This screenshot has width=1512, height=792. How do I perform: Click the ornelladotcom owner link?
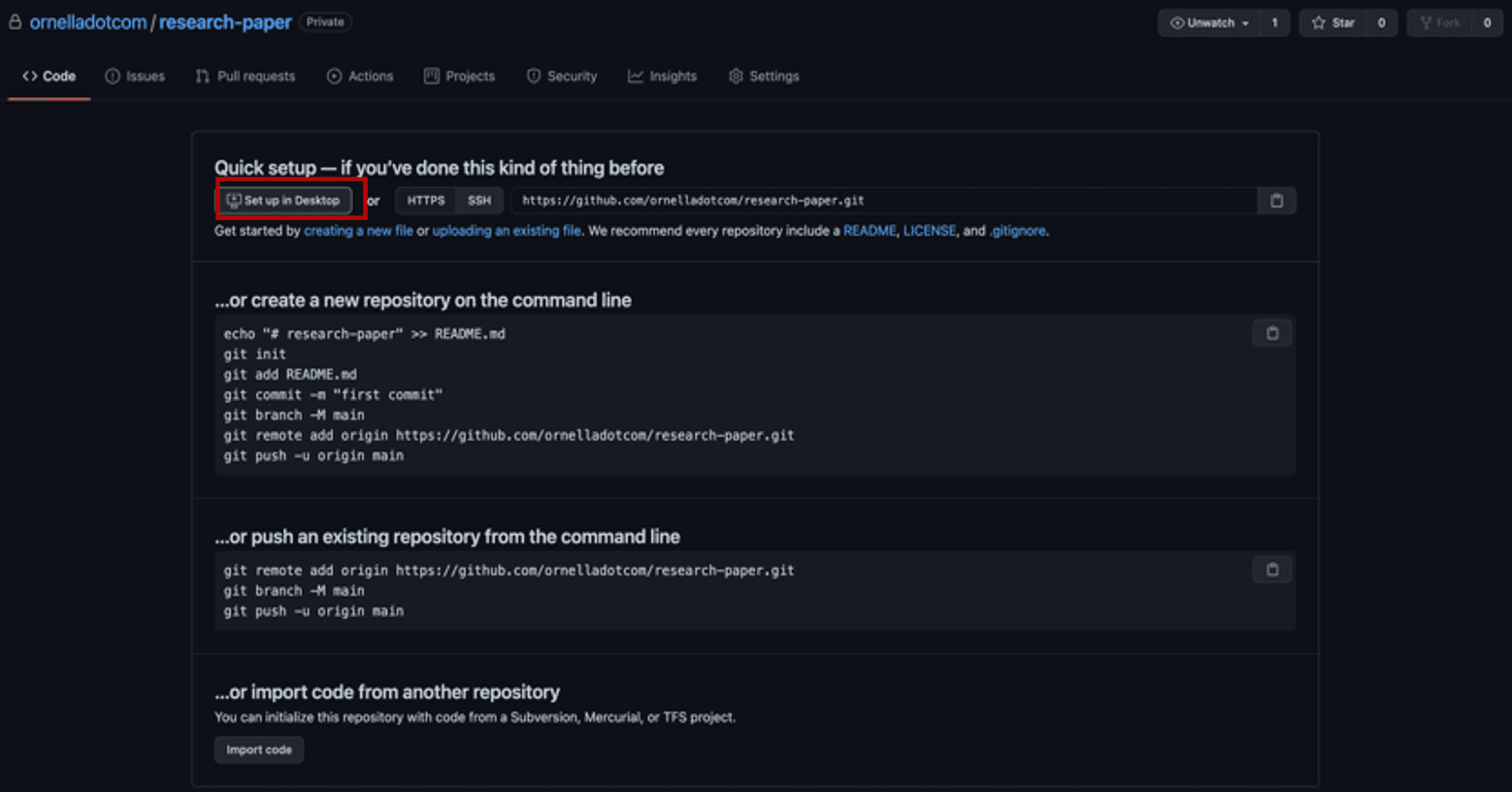[x=88, y=22]
